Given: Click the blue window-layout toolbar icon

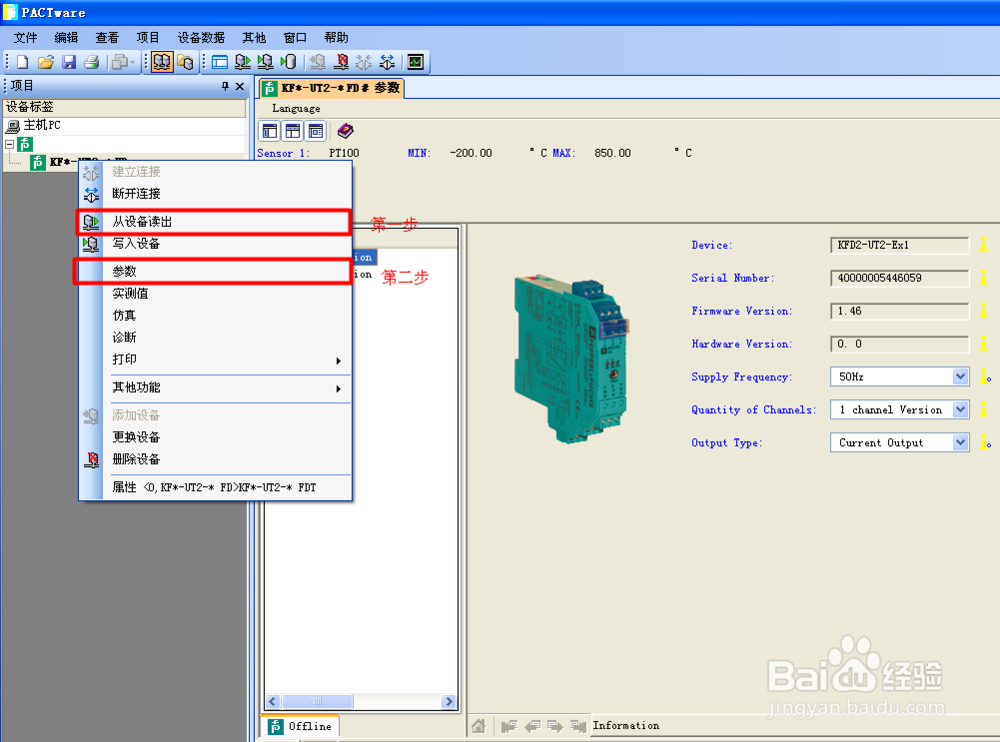Looking at the screenshot, I should tap(220, 62).
